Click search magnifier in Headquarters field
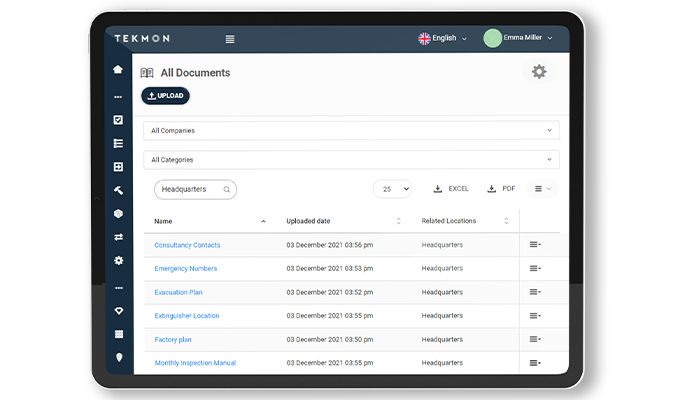The height and width of the screenshot is (400, 700). pos(227,189)
